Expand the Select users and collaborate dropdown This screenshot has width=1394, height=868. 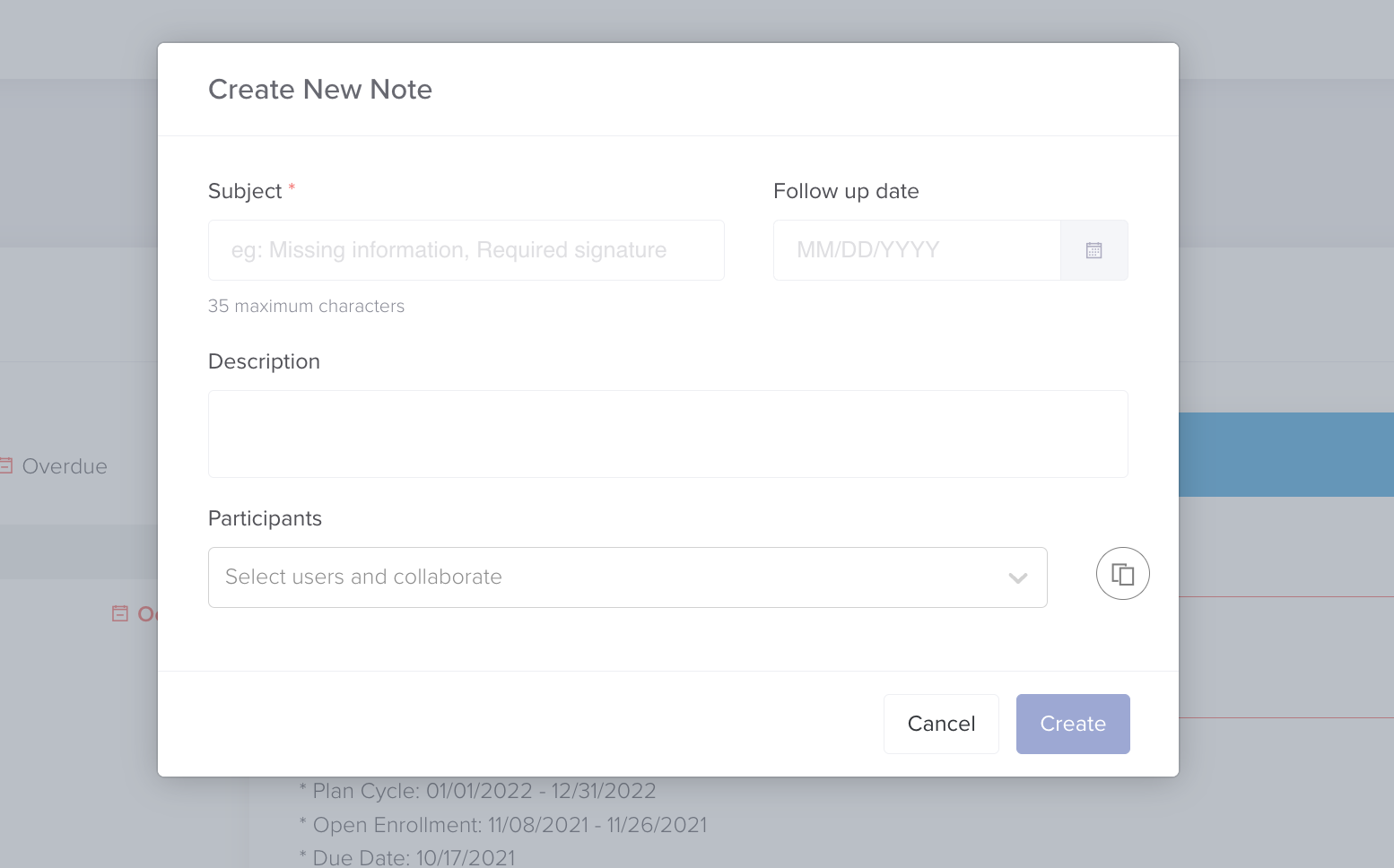628,577
